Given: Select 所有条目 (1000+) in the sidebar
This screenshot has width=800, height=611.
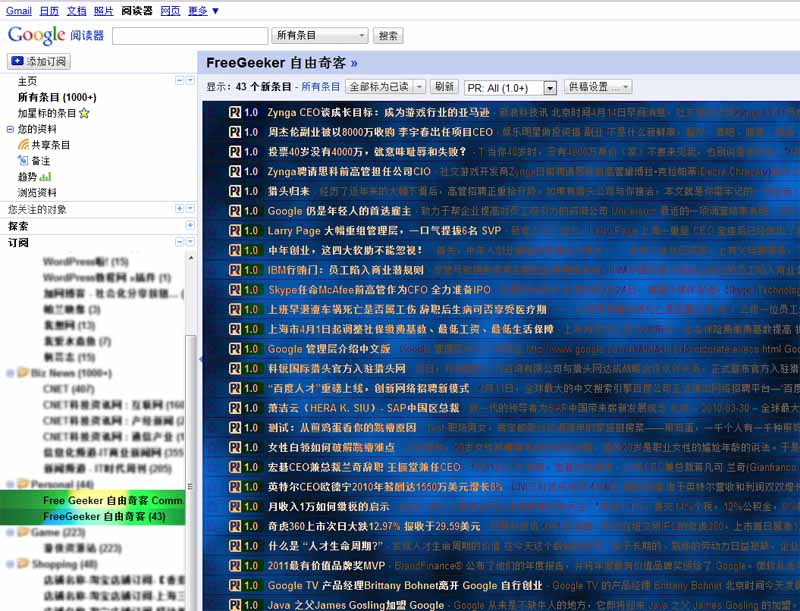Looking at the screenshot, I should pyautogui.click(x=57, y=97).
